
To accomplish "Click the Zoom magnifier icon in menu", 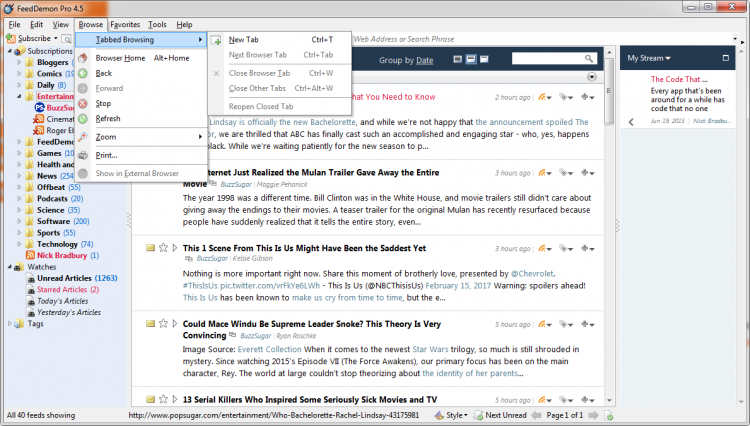I will (83, 137).
